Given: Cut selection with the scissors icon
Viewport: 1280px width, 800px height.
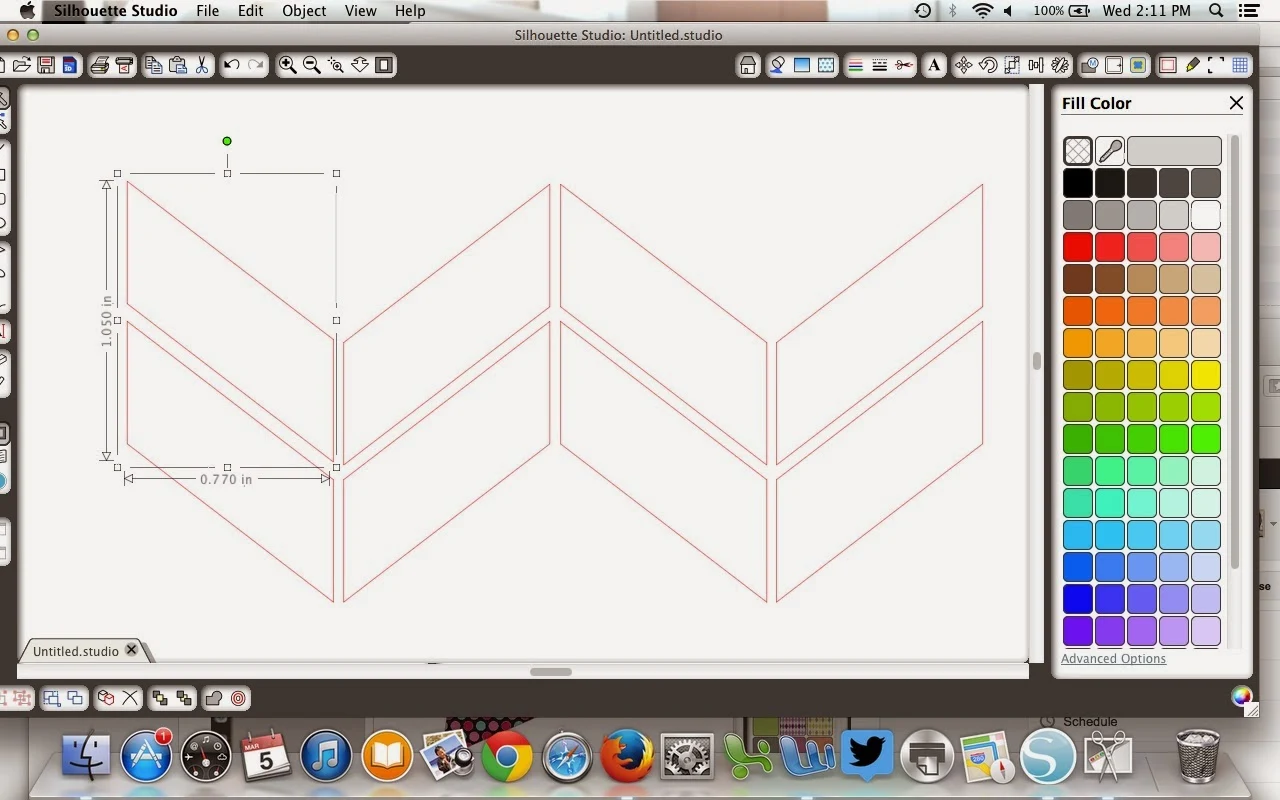Looking at the screenshot, I should [x=202, y=65].
